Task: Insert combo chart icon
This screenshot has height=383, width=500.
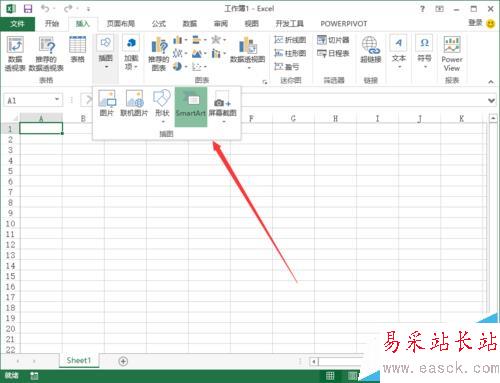Action: [216, 53]
